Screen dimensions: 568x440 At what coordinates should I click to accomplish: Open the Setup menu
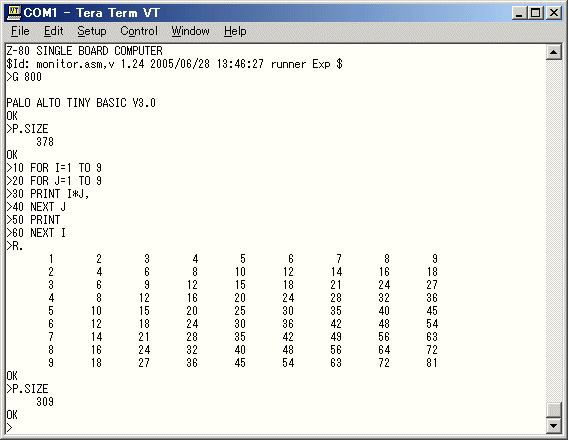coord(92,31)
